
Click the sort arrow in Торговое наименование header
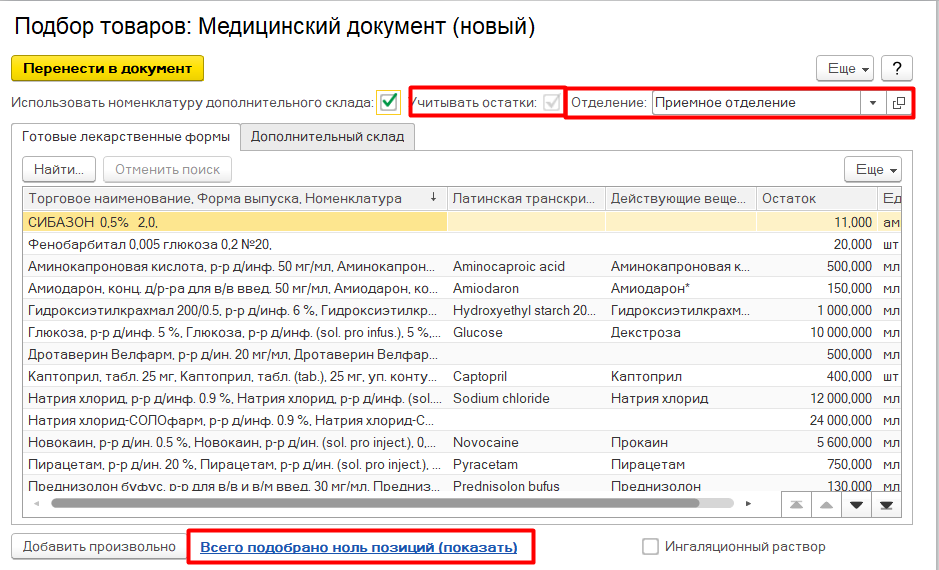coord(433,198)
